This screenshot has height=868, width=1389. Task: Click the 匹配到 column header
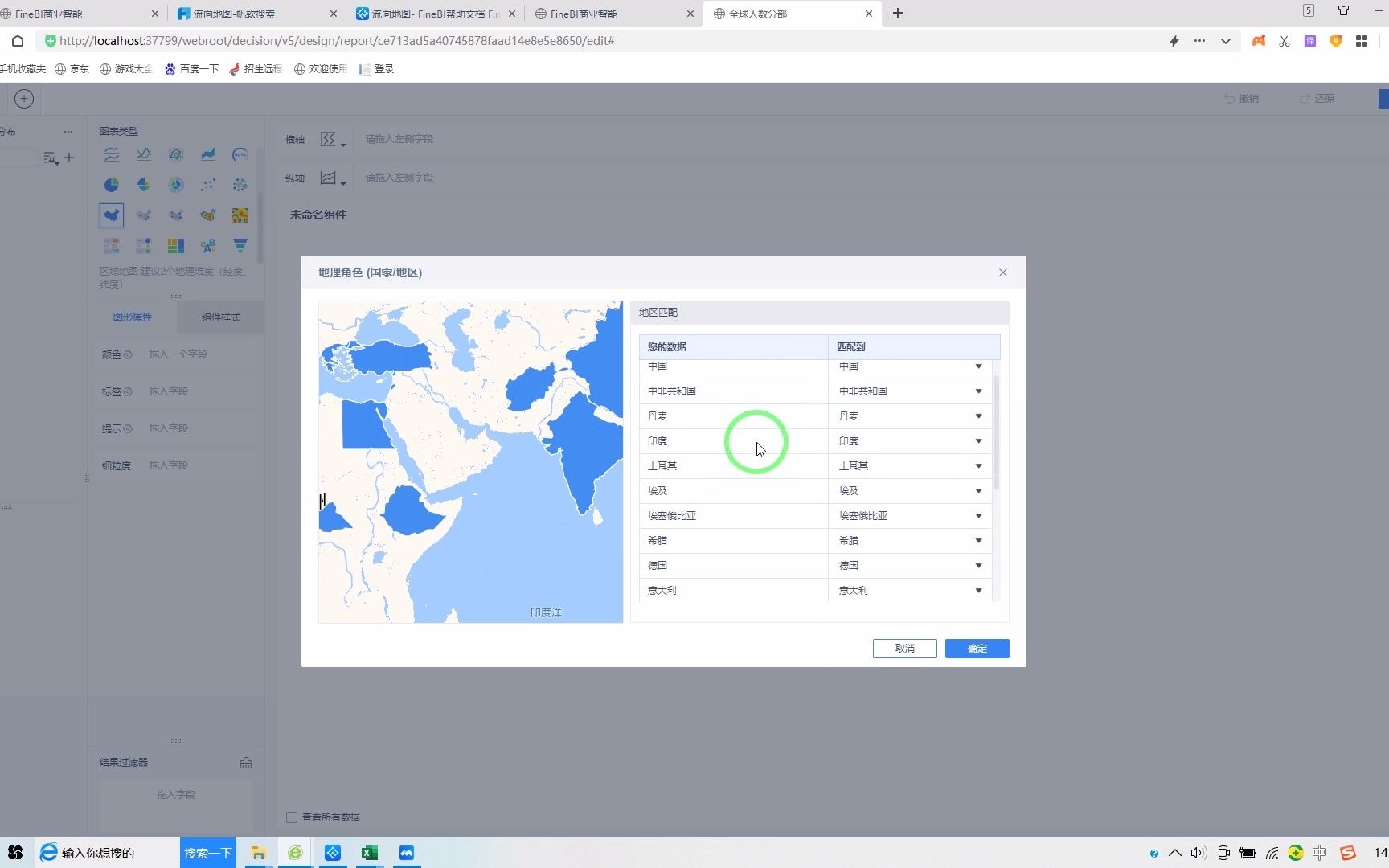(x=914, y=347)
